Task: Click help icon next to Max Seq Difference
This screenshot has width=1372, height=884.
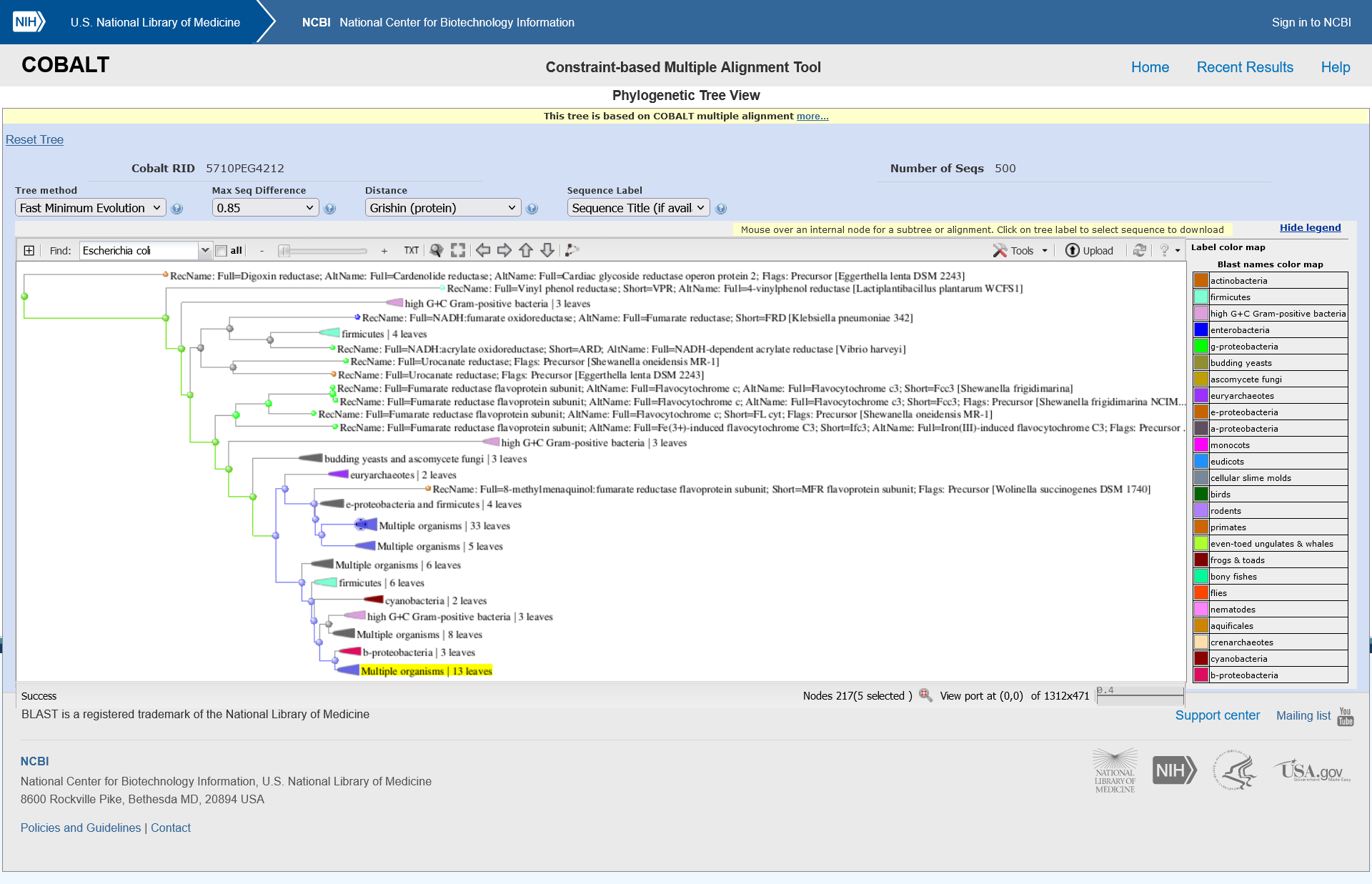Action: pos(329,209)
